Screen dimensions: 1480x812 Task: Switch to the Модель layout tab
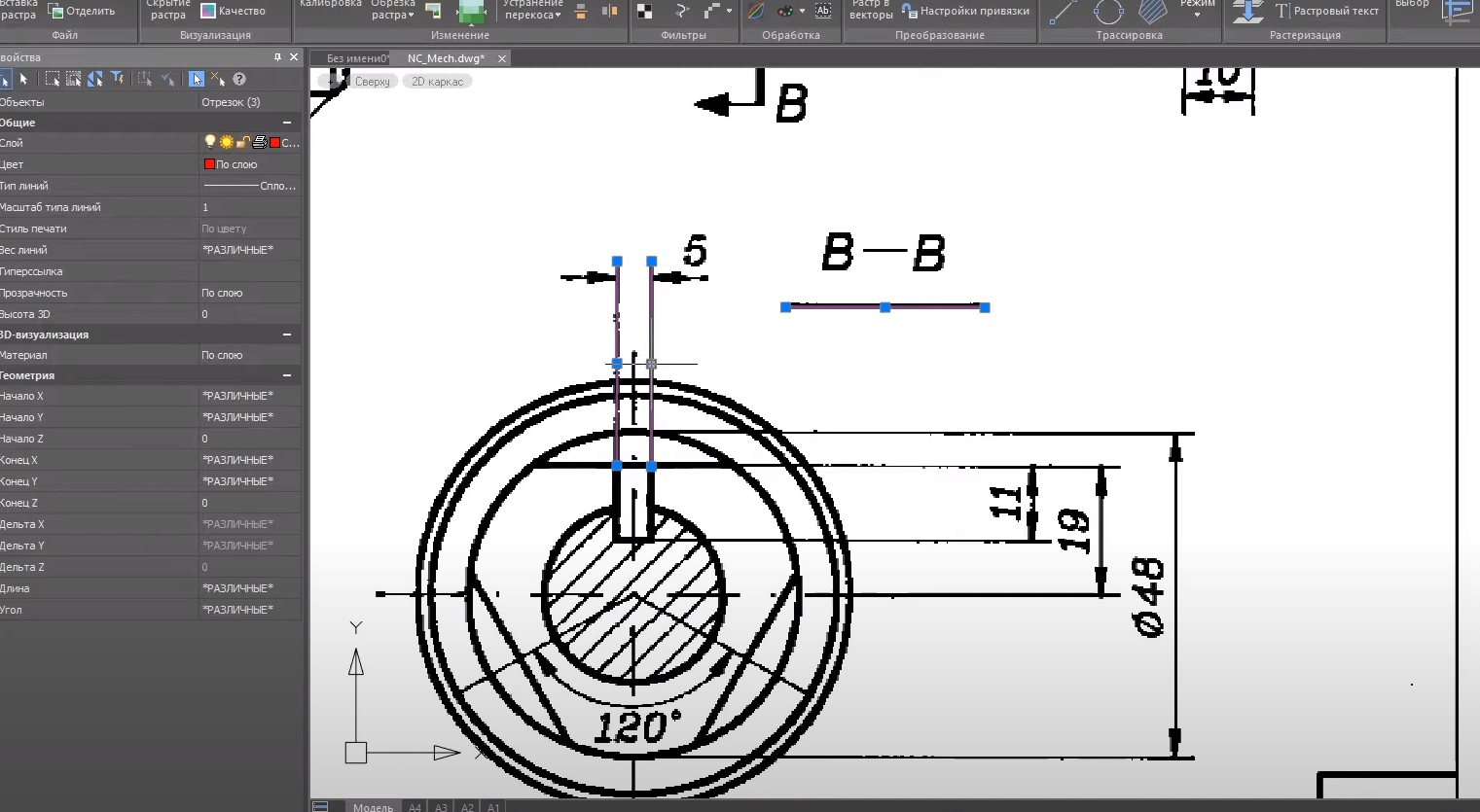click(373, 806)
